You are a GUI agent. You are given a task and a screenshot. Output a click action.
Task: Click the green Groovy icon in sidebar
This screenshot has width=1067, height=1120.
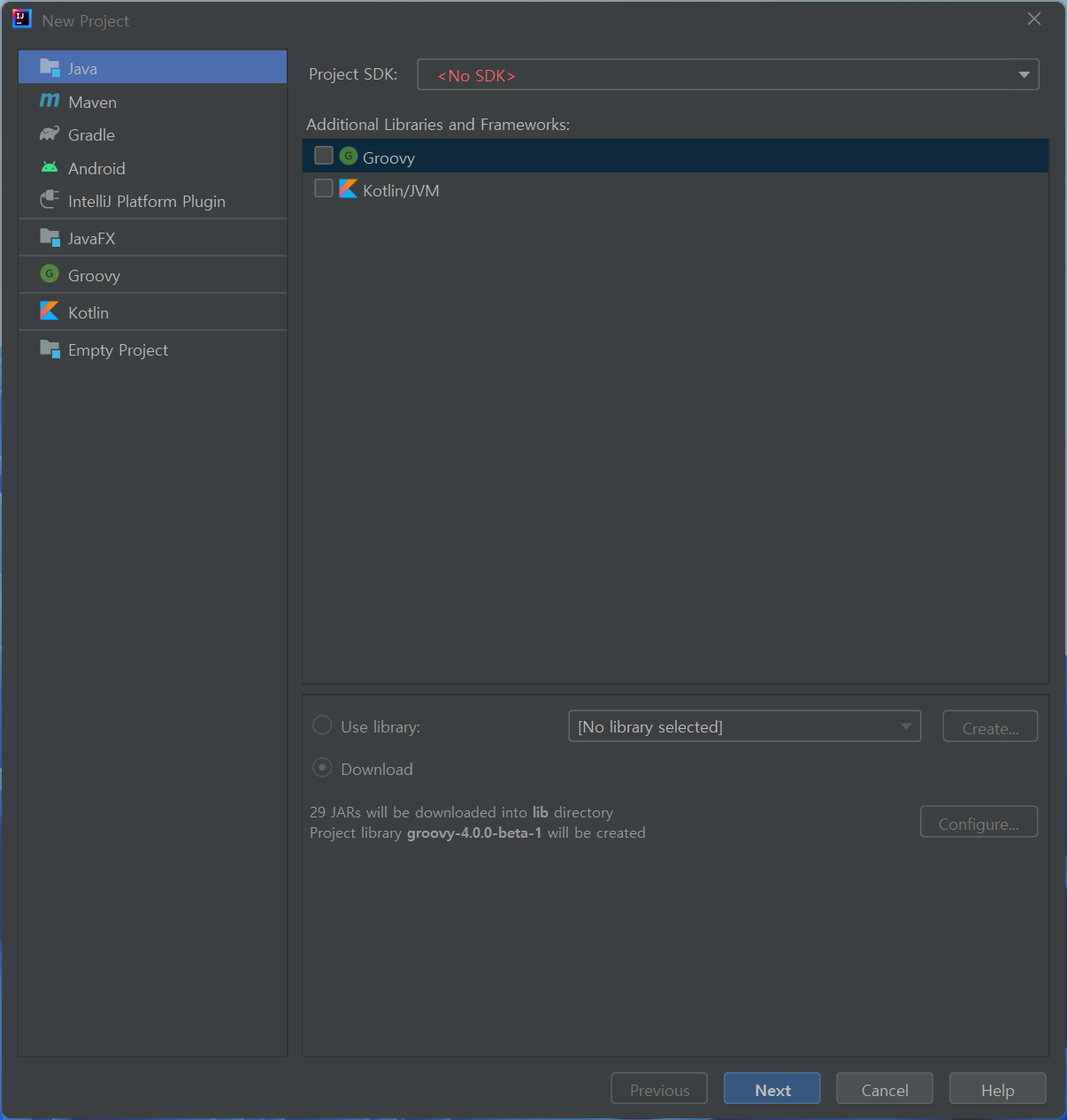[x=50, y=274]
